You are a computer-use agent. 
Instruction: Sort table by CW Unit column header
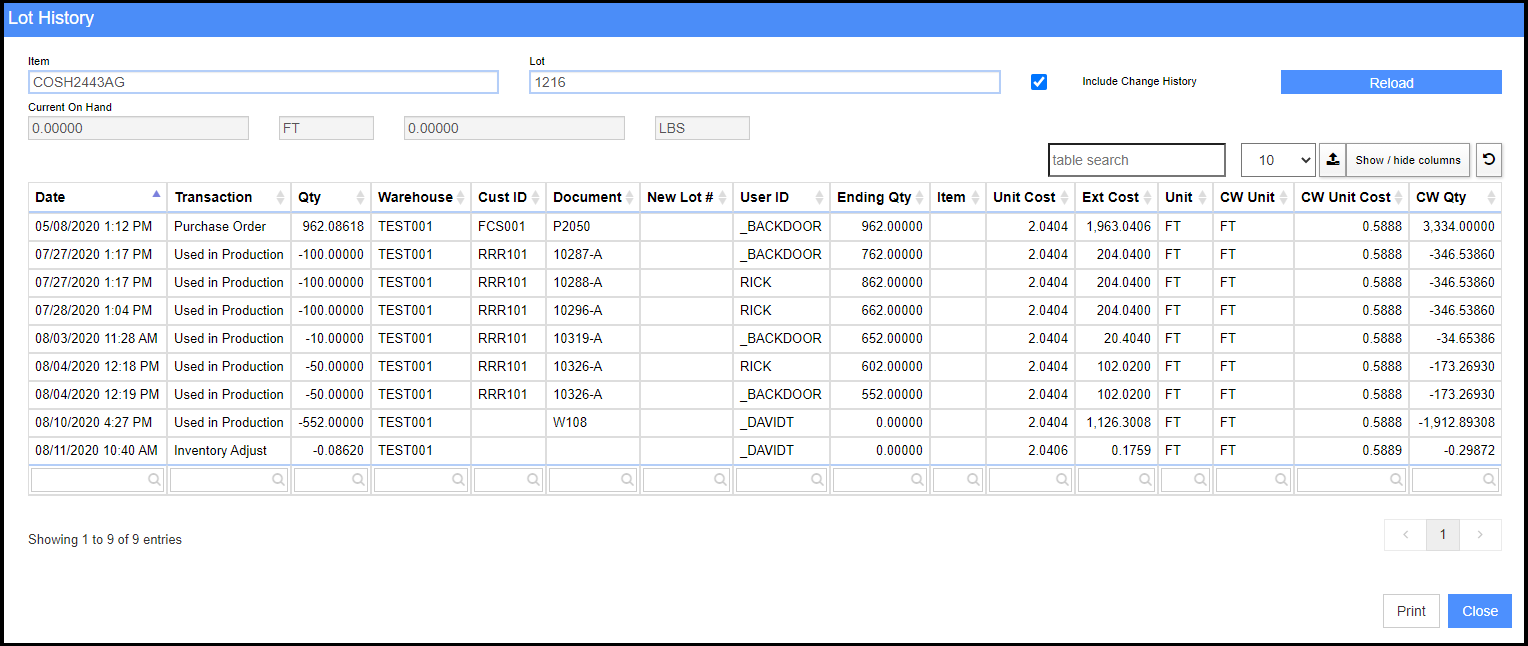point(1254,197)
